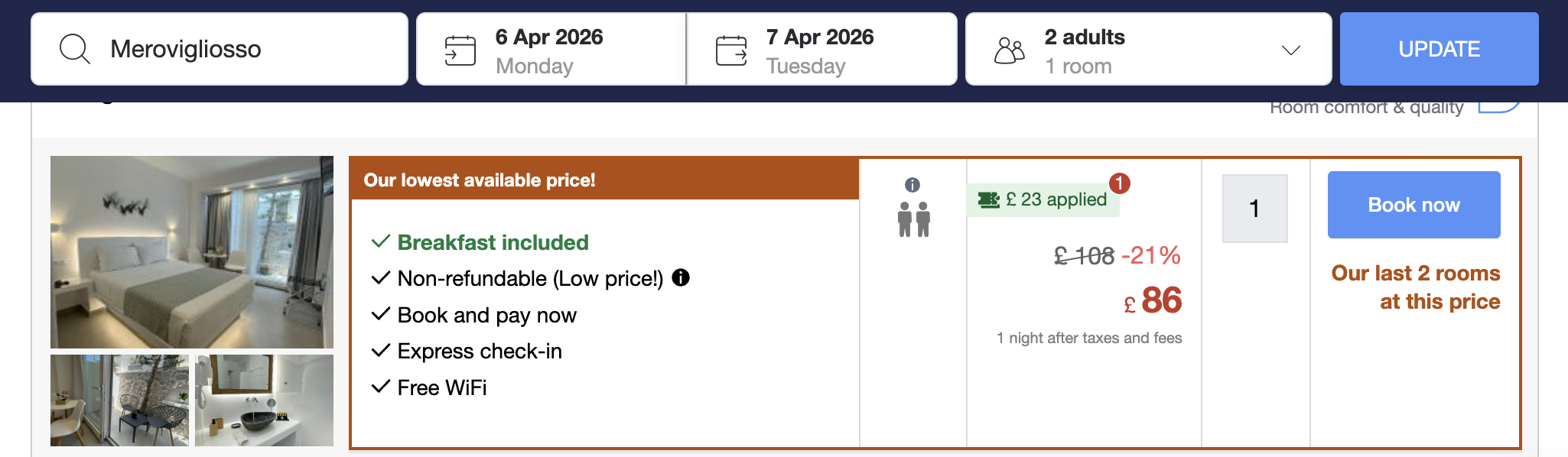Open the room quantity selector showing 1
The image size is (1568, 457).
click(1254, 209)
